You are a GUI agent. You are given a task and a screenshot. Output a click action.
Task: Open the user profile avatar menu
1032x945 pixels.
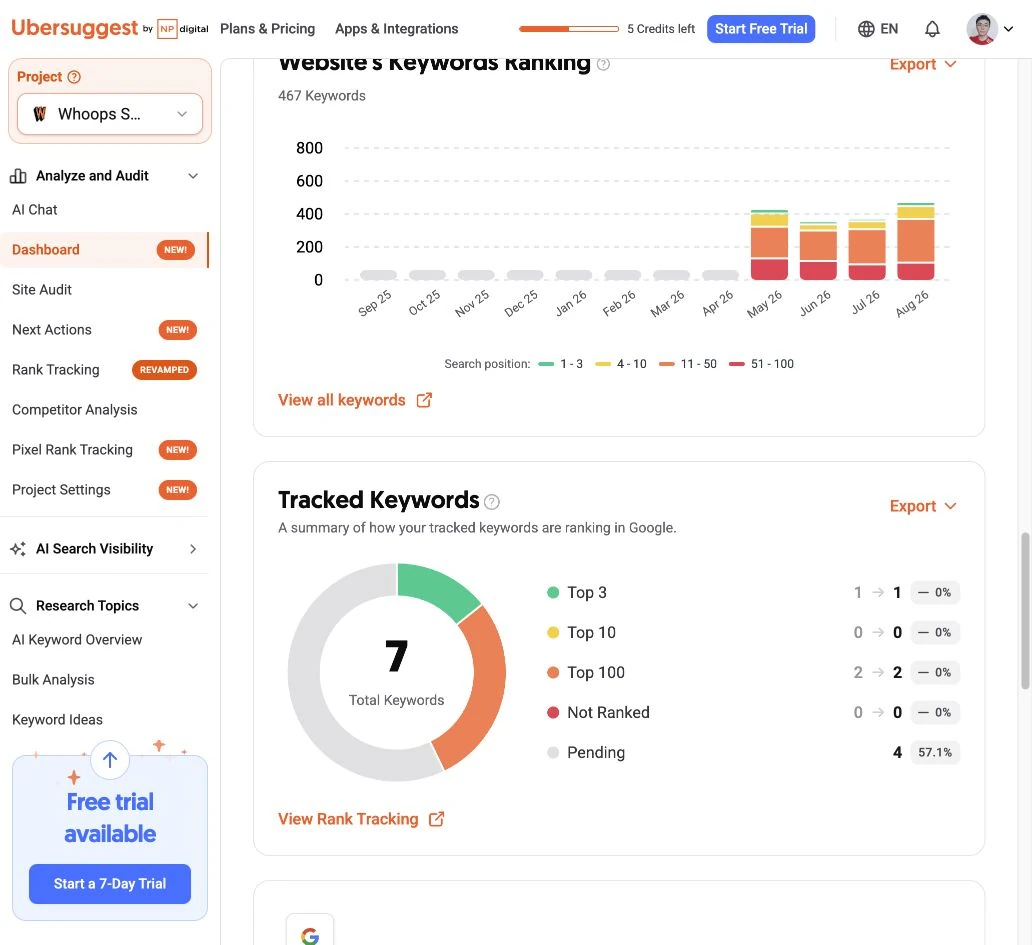981,29
